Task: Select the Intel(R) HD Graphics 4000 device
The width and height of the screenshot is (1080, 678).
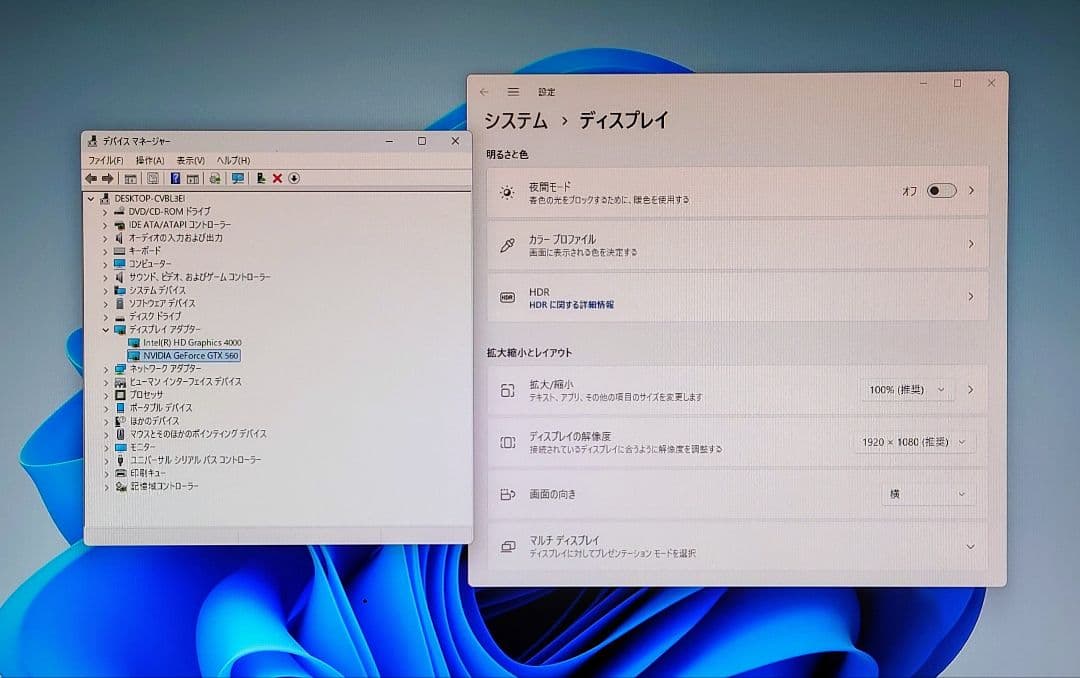Action: [191, 342]
